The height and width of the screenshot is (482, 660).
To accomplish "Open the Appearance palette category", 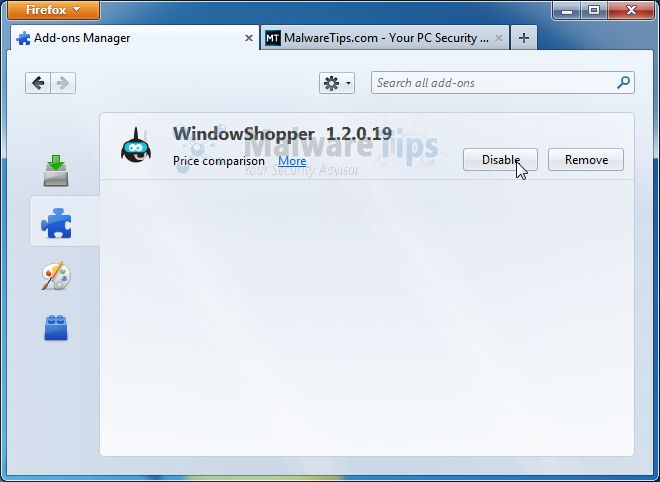I will click(56, 276).
